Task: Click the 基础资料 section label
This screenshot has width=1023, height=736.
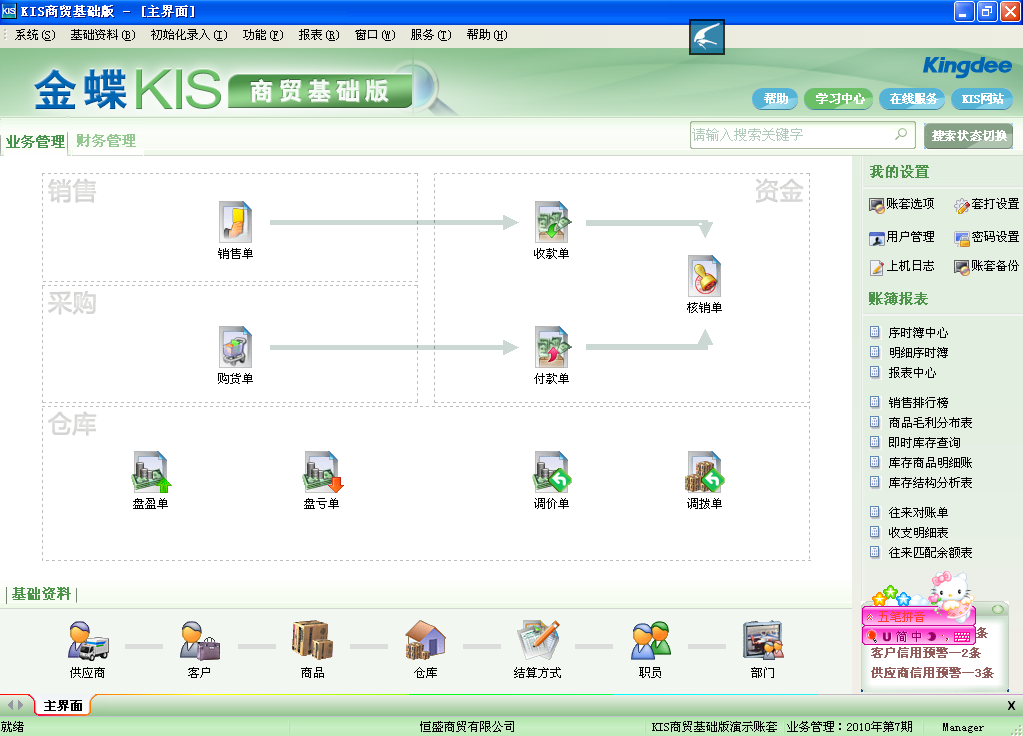Action: (x=41, y=594)
